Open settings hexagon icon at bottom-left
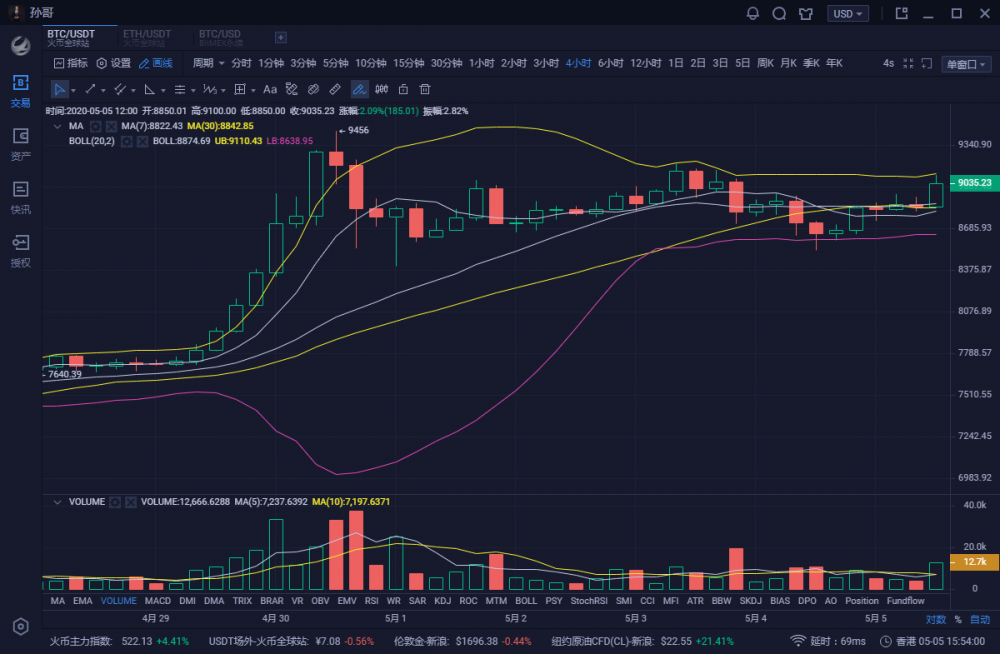 click(x=20, y=626)
